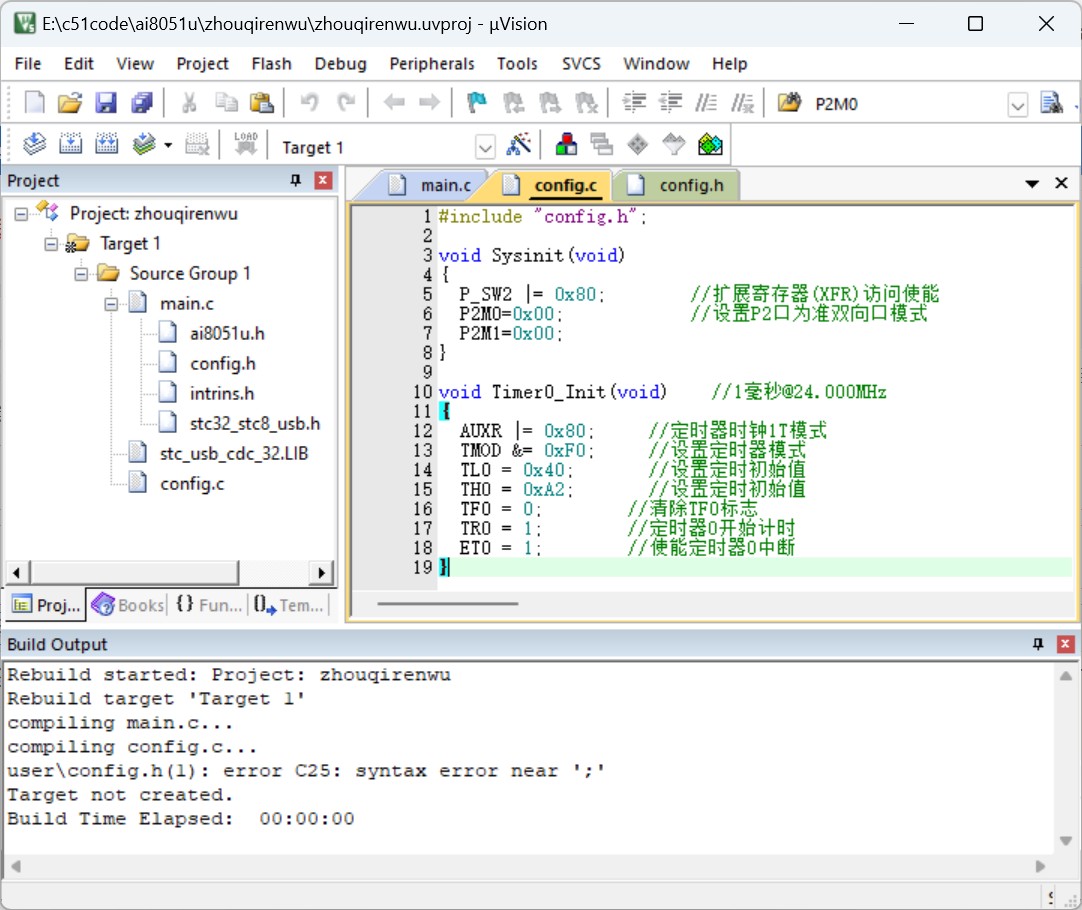Viewport: 1082px width, 910px height.
Task: Close the Build Output panel
Action: click(1065, 644)
